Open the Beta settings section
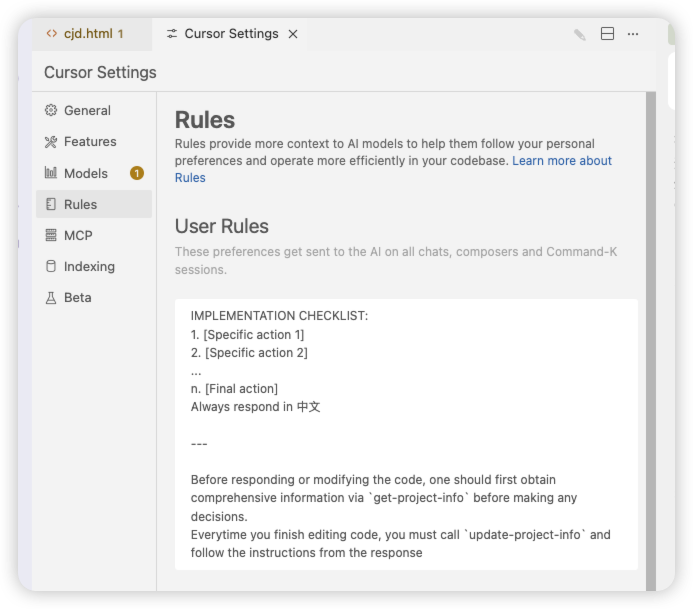 click(x=94, y=298)
